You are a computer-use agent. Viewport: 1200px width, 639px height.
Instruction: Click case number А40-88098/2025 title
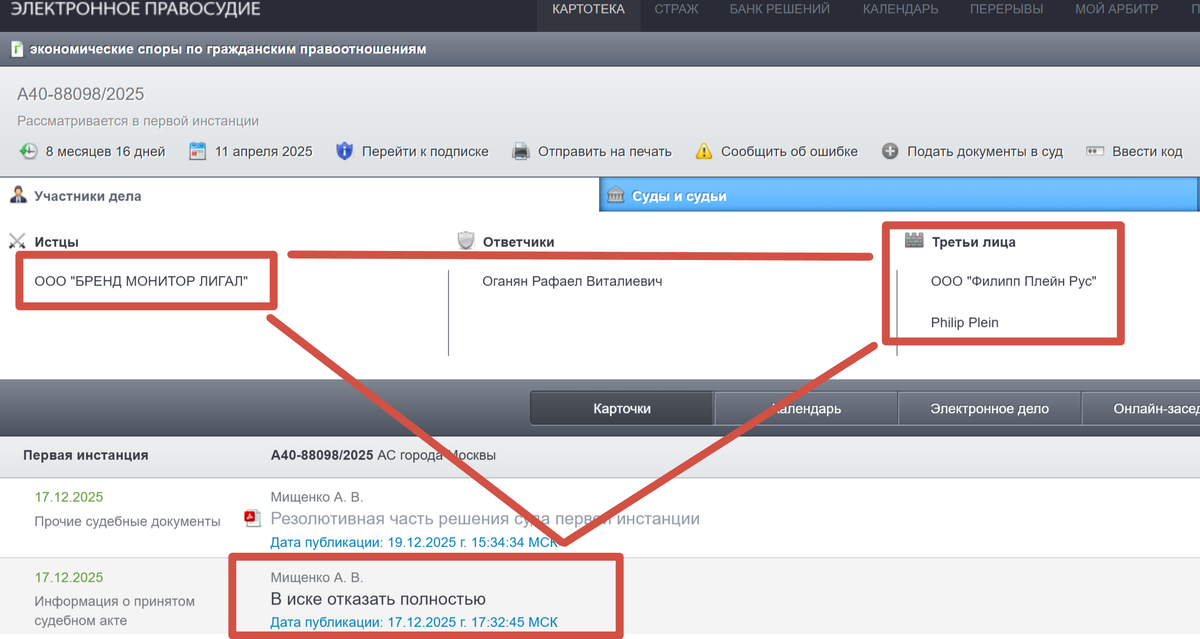[x=81, y=94]
